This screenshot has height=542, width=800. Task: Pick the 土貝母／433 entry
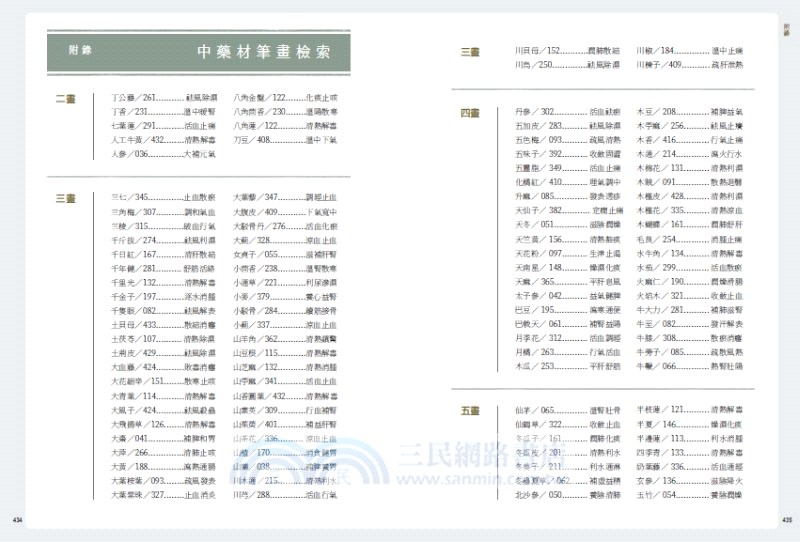(164, 325)
